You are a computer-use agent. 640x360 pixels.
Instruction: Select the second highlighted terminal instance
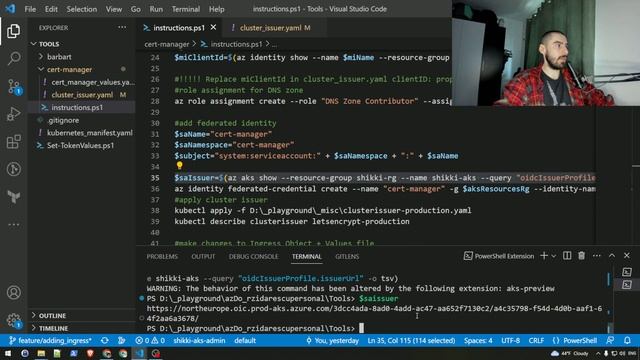pos(627,284)
